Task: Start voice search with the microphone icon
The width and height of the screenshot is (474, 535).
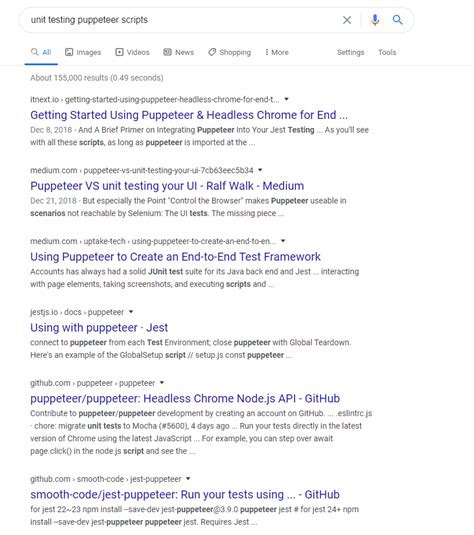Action: pos(375,20)
